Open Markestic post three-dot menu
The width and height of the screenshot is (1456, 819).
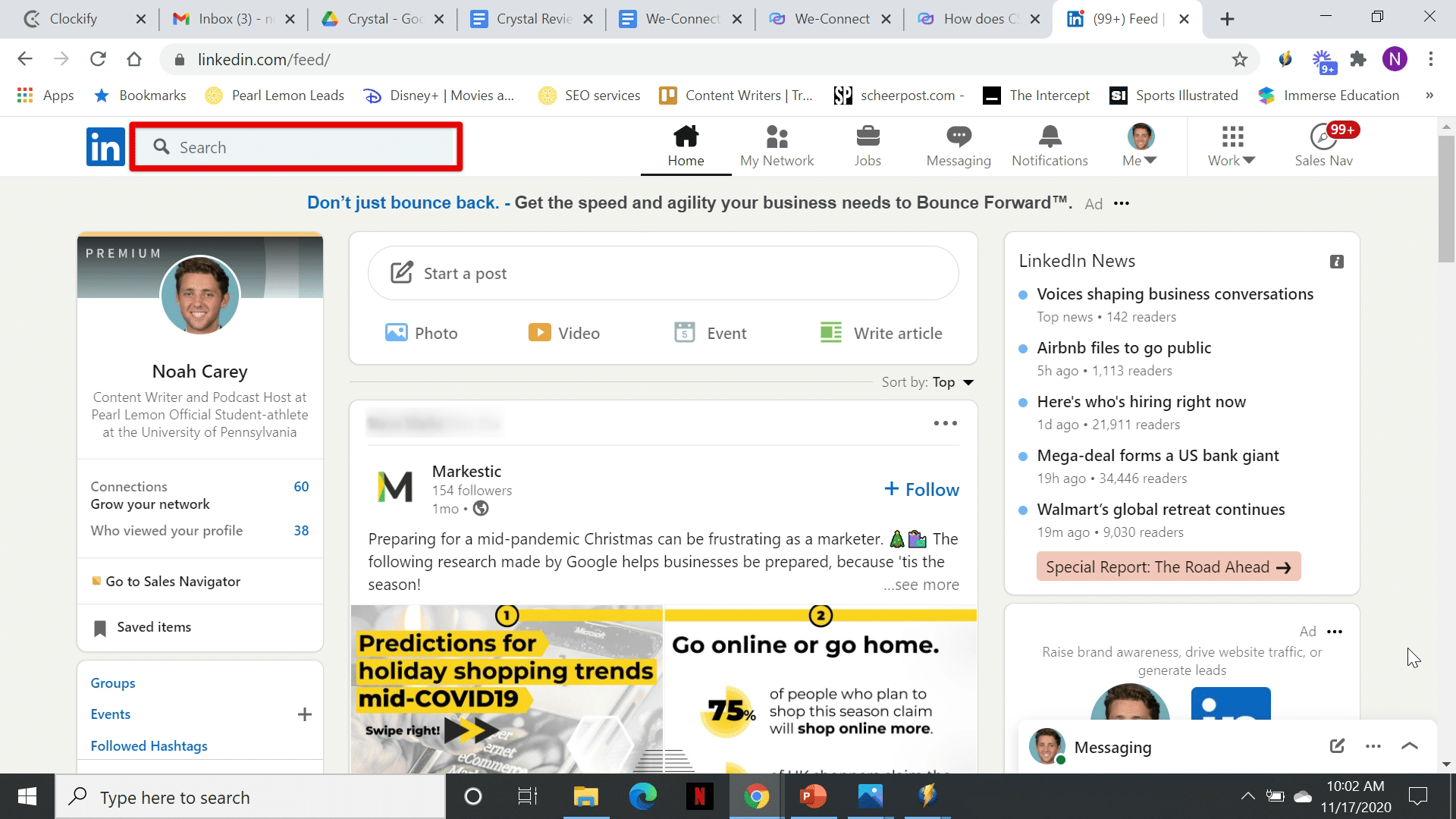click(945, 423)
